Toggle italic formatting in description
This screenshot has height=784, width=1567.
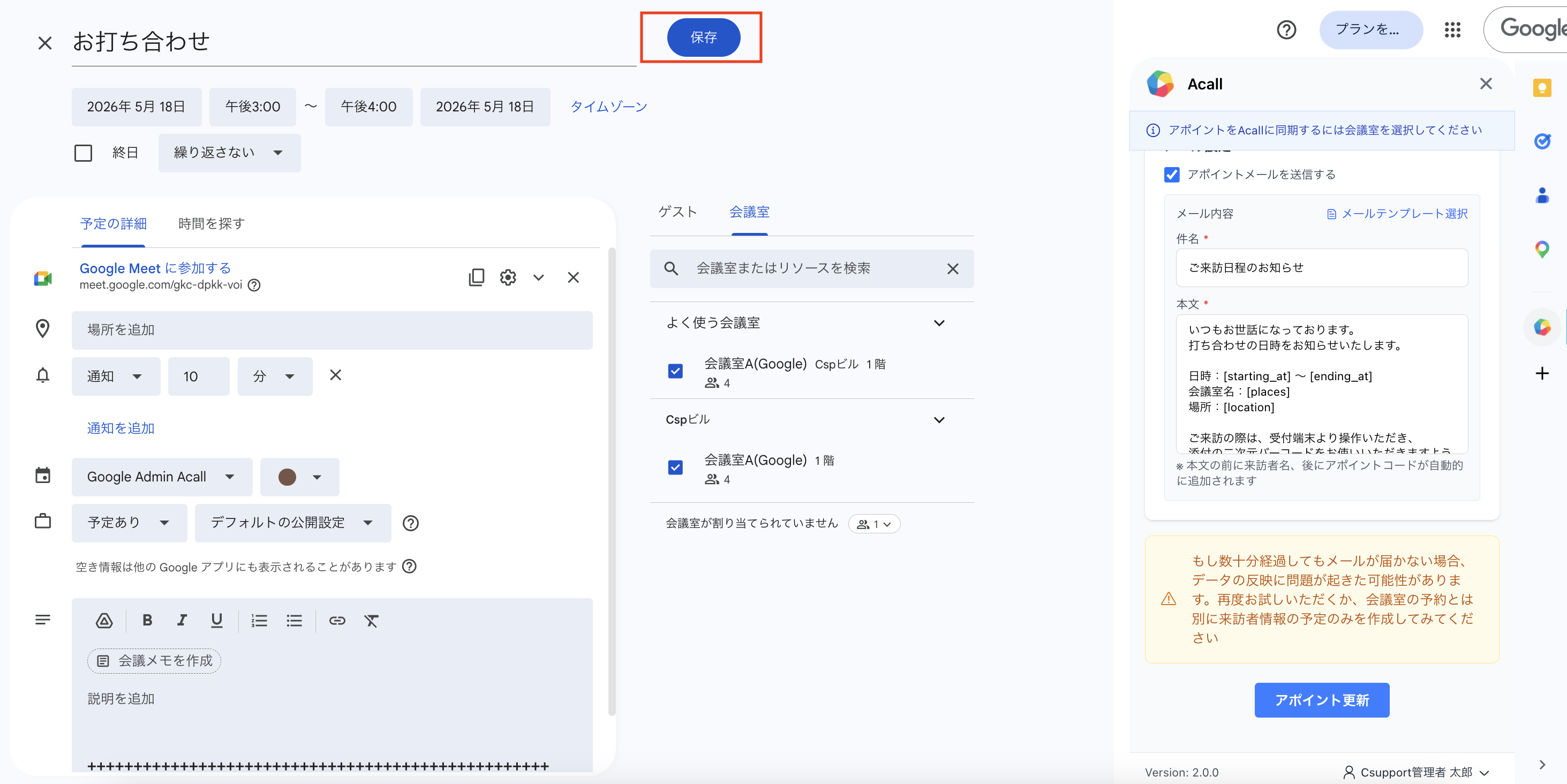click(x=181, y=620)
